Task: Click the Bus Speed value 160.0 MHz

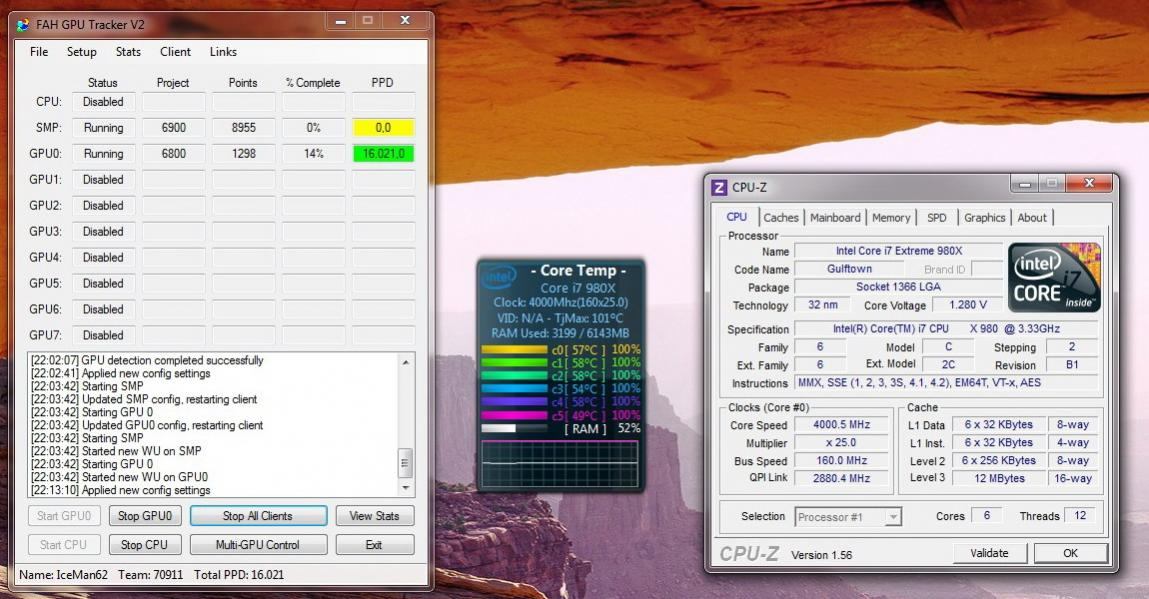Action: (841, 460)
